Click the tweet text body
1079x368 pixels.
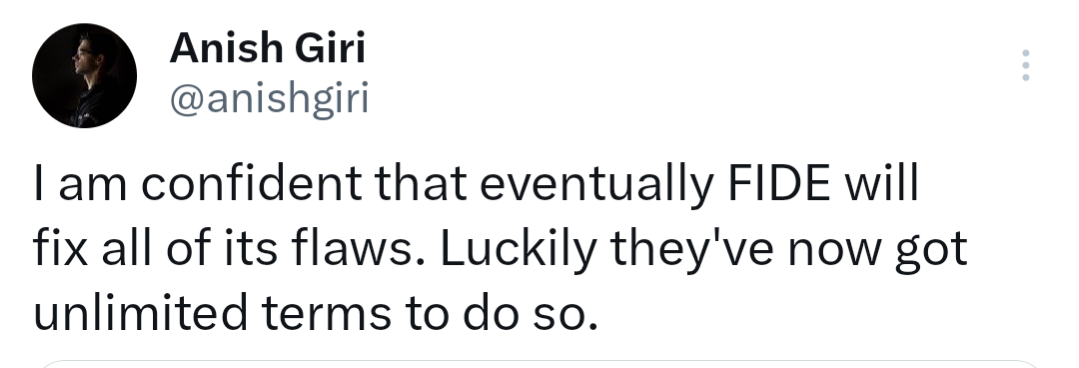click(501, 249)
